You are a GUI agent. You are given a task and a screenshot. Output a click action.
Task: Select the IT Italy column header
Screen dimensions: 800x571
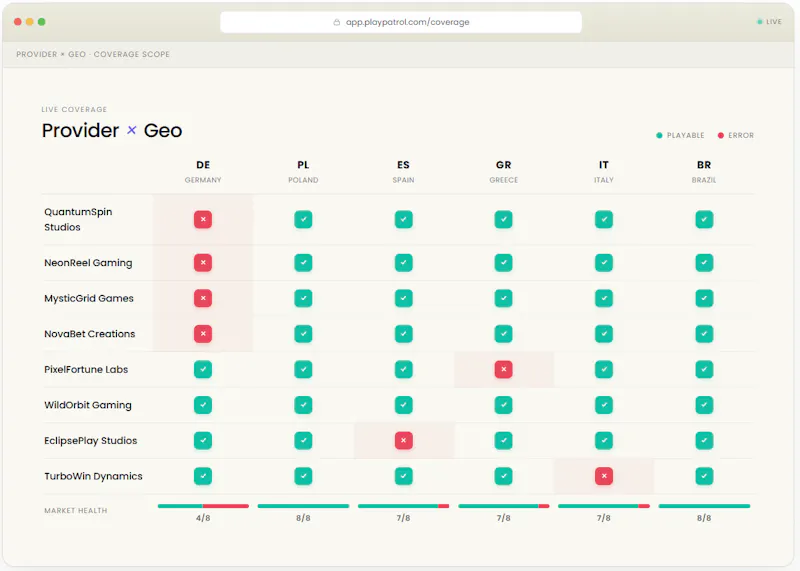(x=604, y=171)
